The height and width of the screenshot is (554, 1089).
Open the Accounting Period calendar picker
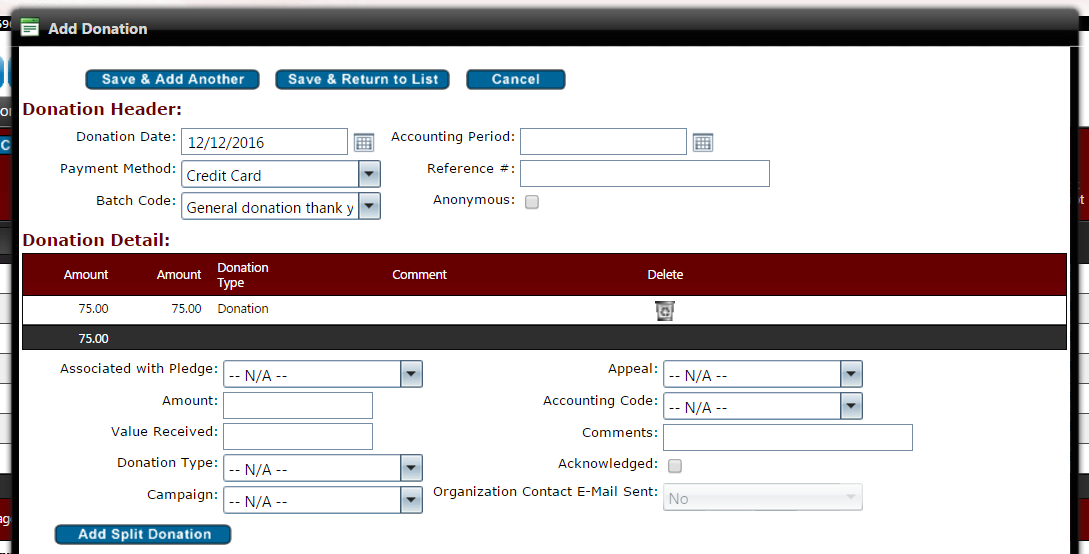point(703,142)
